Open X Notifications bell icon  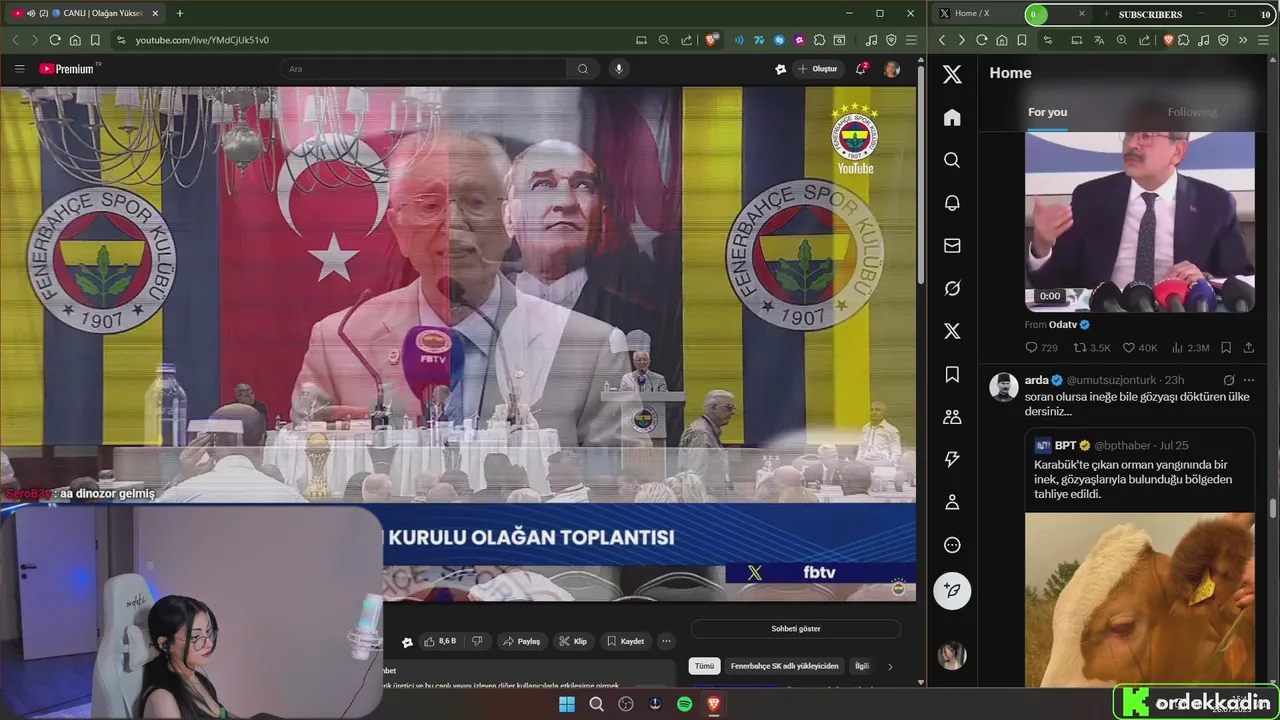952,203
